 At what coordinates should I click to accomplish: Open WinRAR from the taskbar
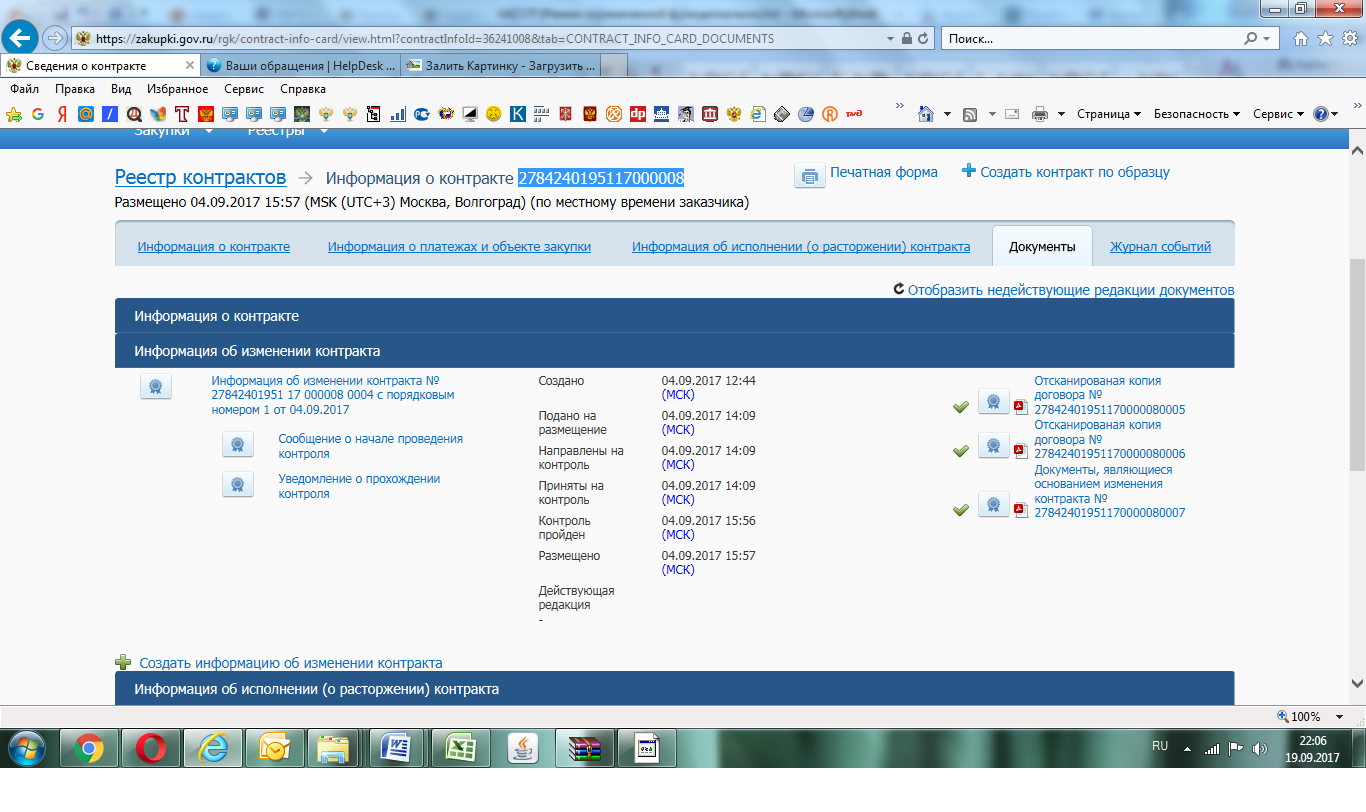point(583,748)
